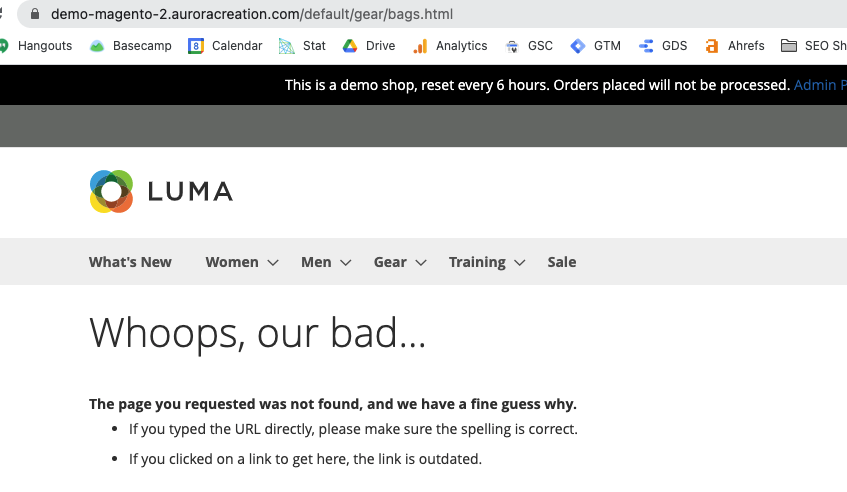Open the Google Calendar bookmark
The width and height of the screenshot is (847, 492).
225,46
